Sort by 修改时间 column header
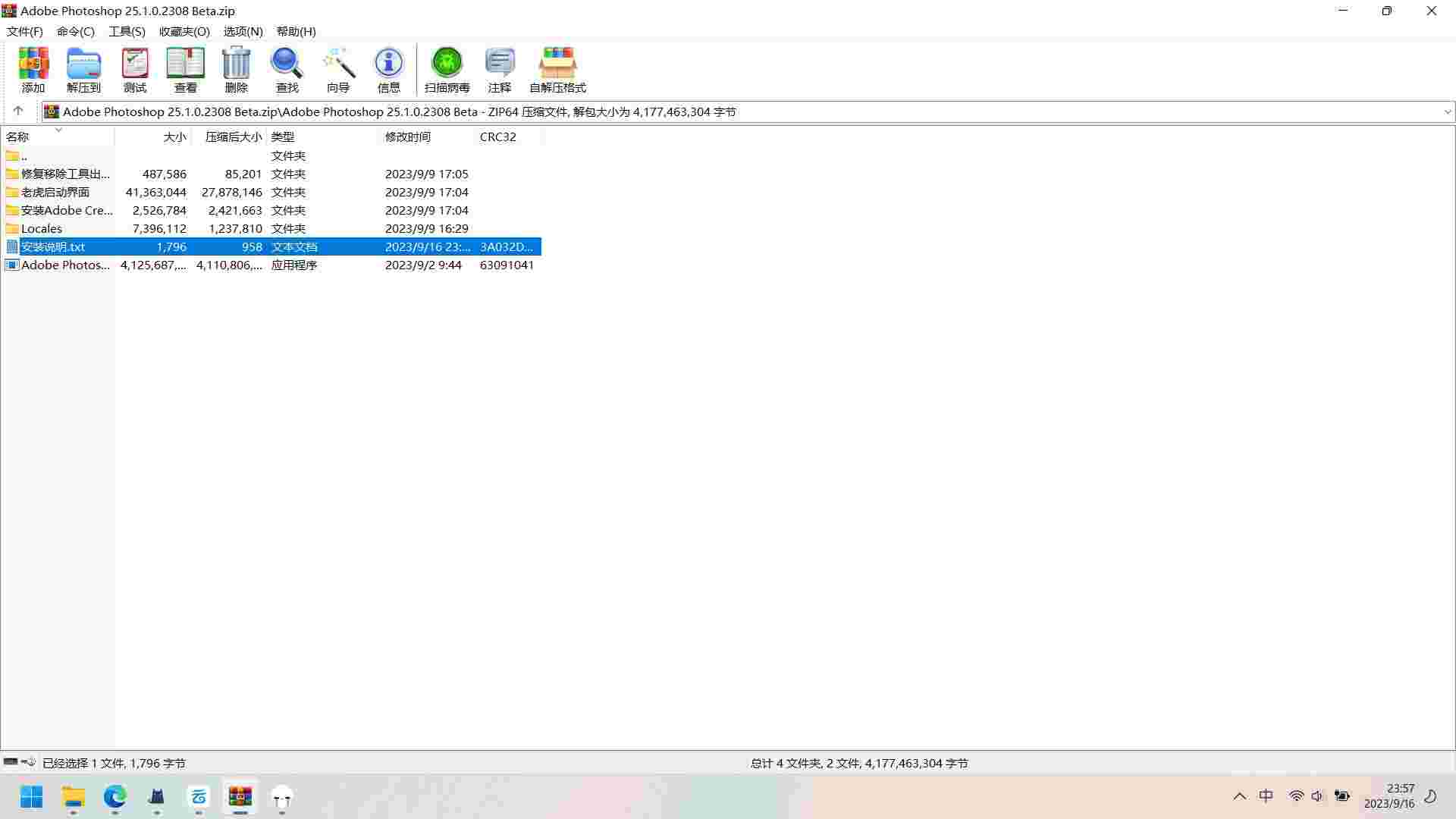The width and height of the screenshot is (1456, 819). 428,136
